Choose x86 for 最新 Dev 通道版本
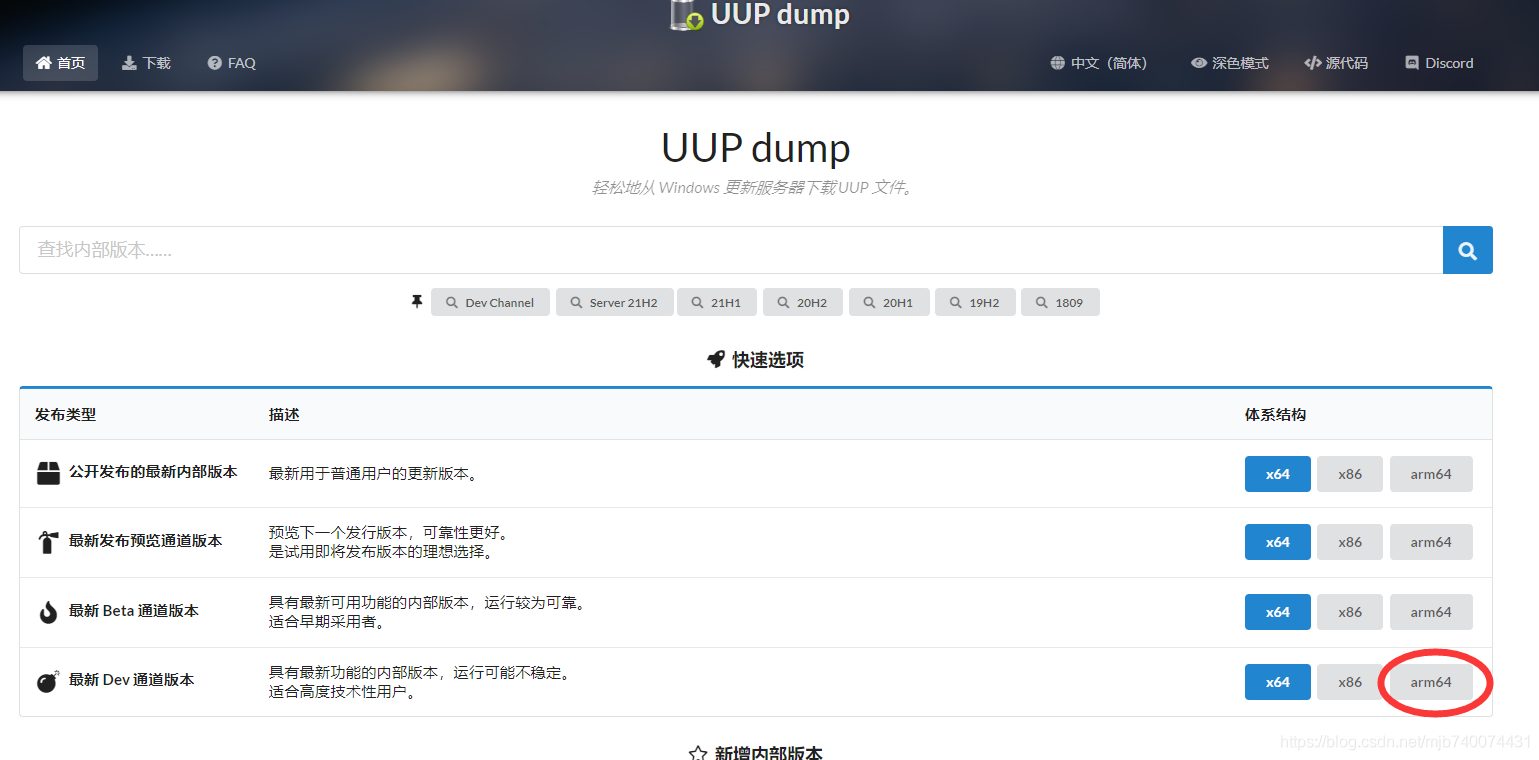 pos(1350,682)
